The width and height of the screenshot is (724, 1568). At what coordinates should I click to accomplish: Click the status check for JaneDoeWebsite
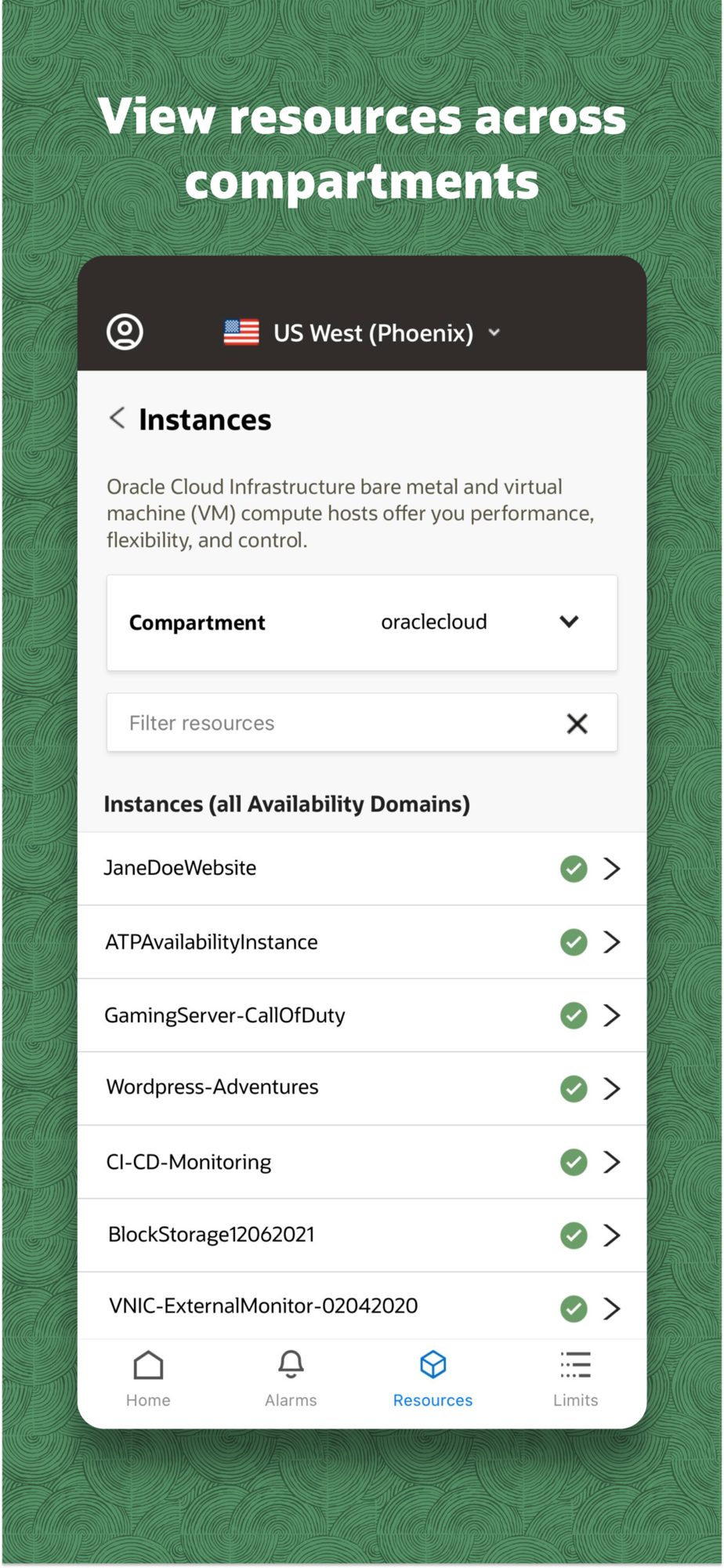pyautogui.click(x=574, y=869)
